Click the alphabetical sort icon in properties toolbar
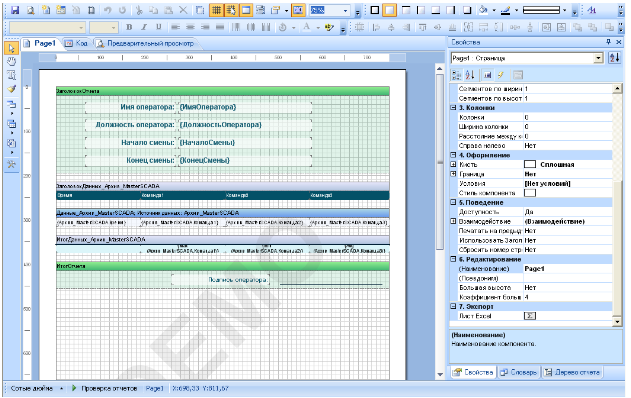Image resolution: width=631 pixels, height=398 pixels. coord(470,75)
